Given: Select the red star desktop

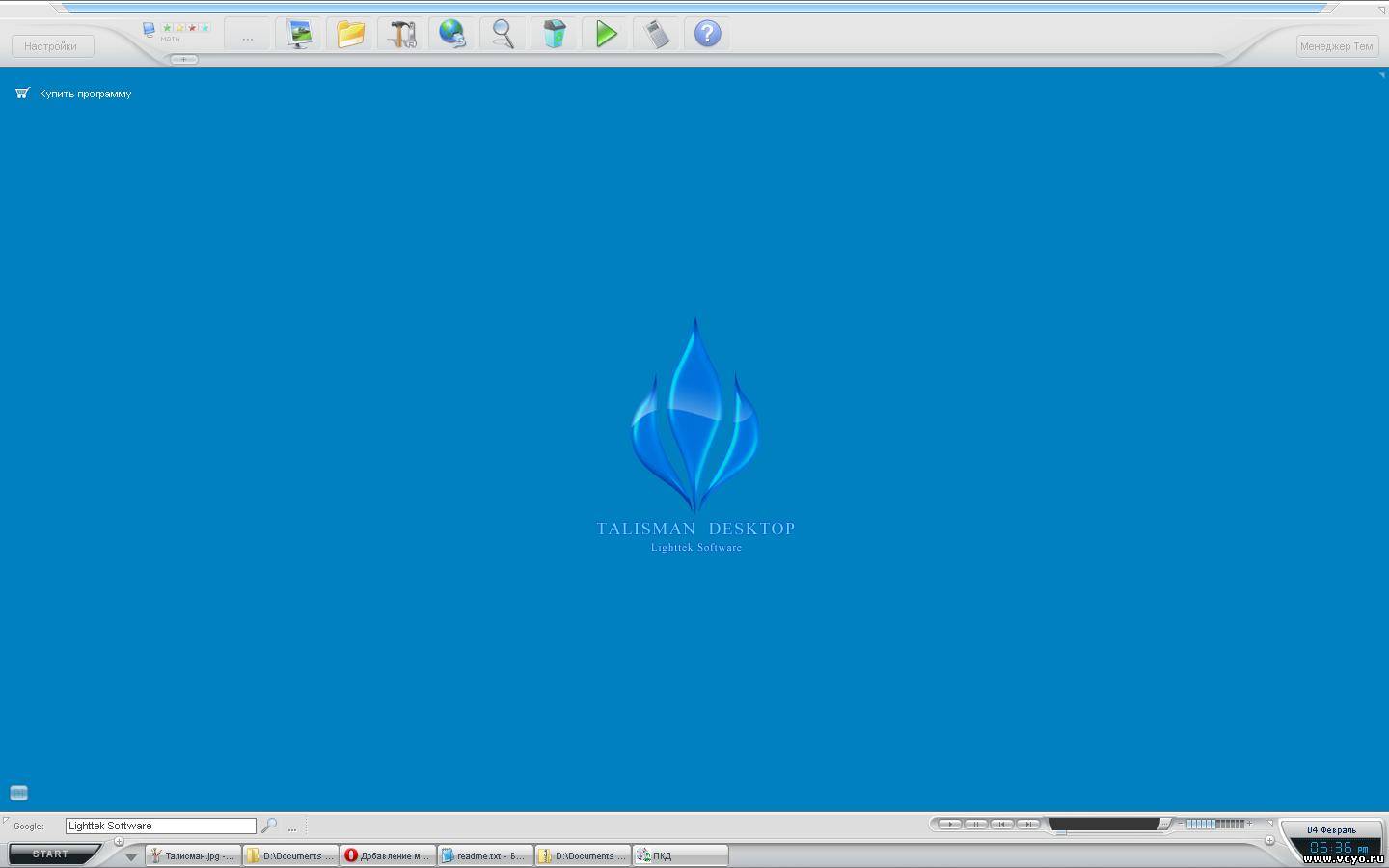Looking at the screenshot, I should pos(192,27).
